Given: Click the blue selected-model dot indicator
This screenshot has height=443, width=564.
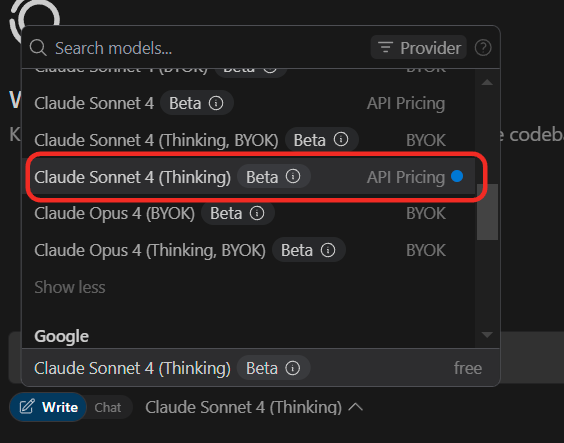Looking at the screenshot, I should pyautogui.click(x=457, y=176).
